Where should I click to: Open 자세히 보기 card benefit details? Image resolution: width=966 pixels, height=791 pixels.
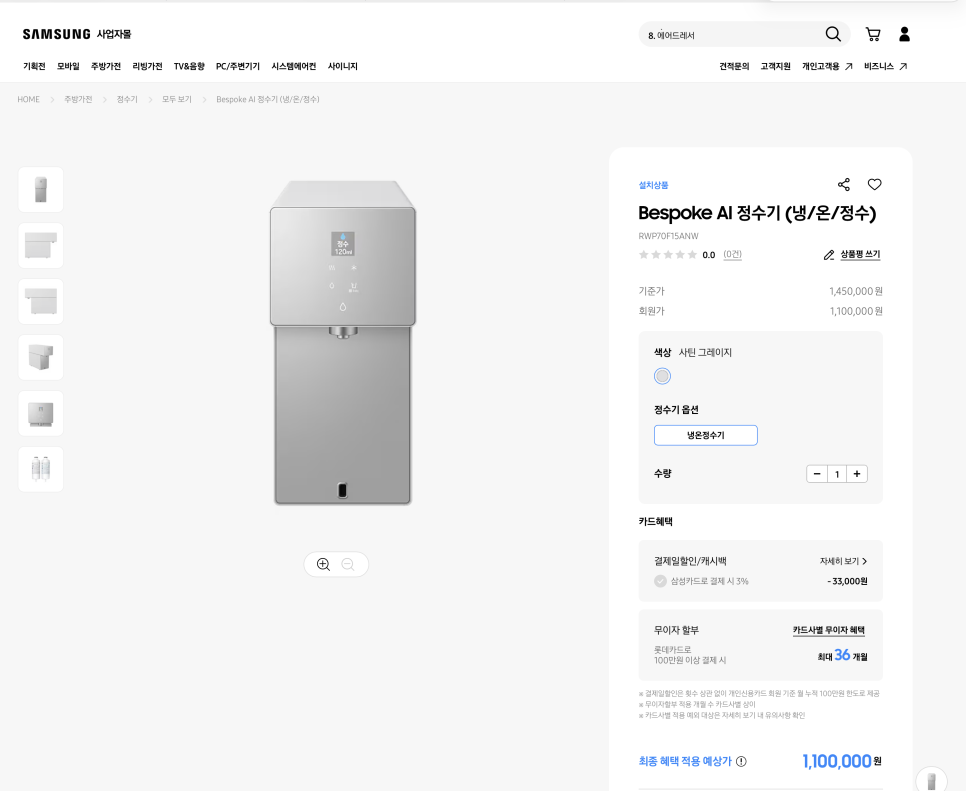843,561
